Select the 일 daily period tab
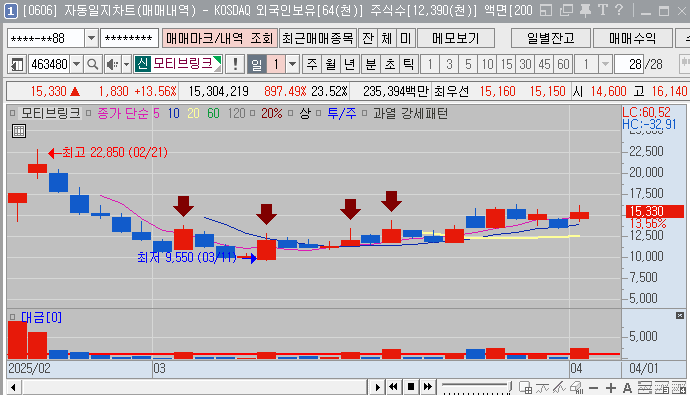This screenshot has width=690, height=395. (257, 65)
